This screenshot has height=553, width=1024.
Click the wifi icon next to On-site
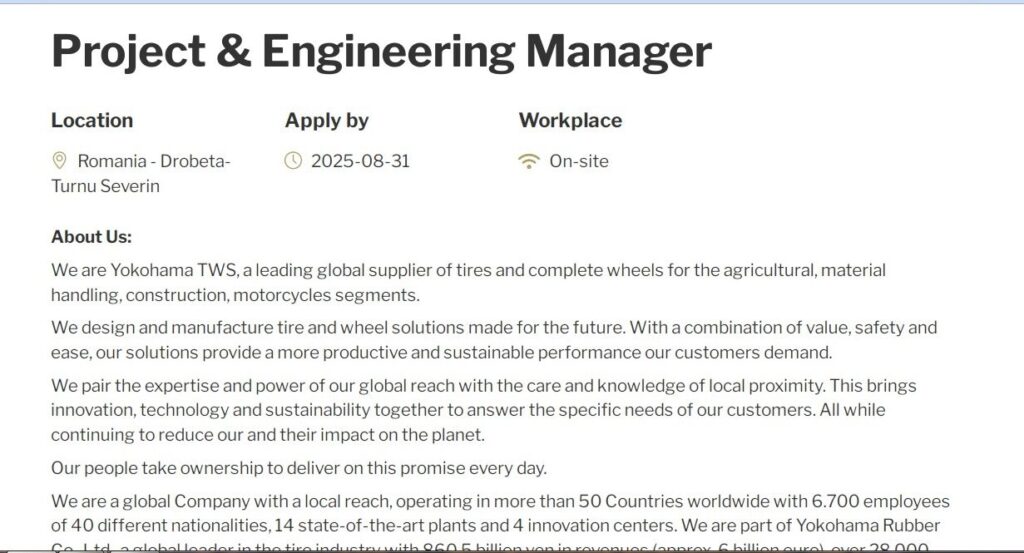click(x=528, y=161)
